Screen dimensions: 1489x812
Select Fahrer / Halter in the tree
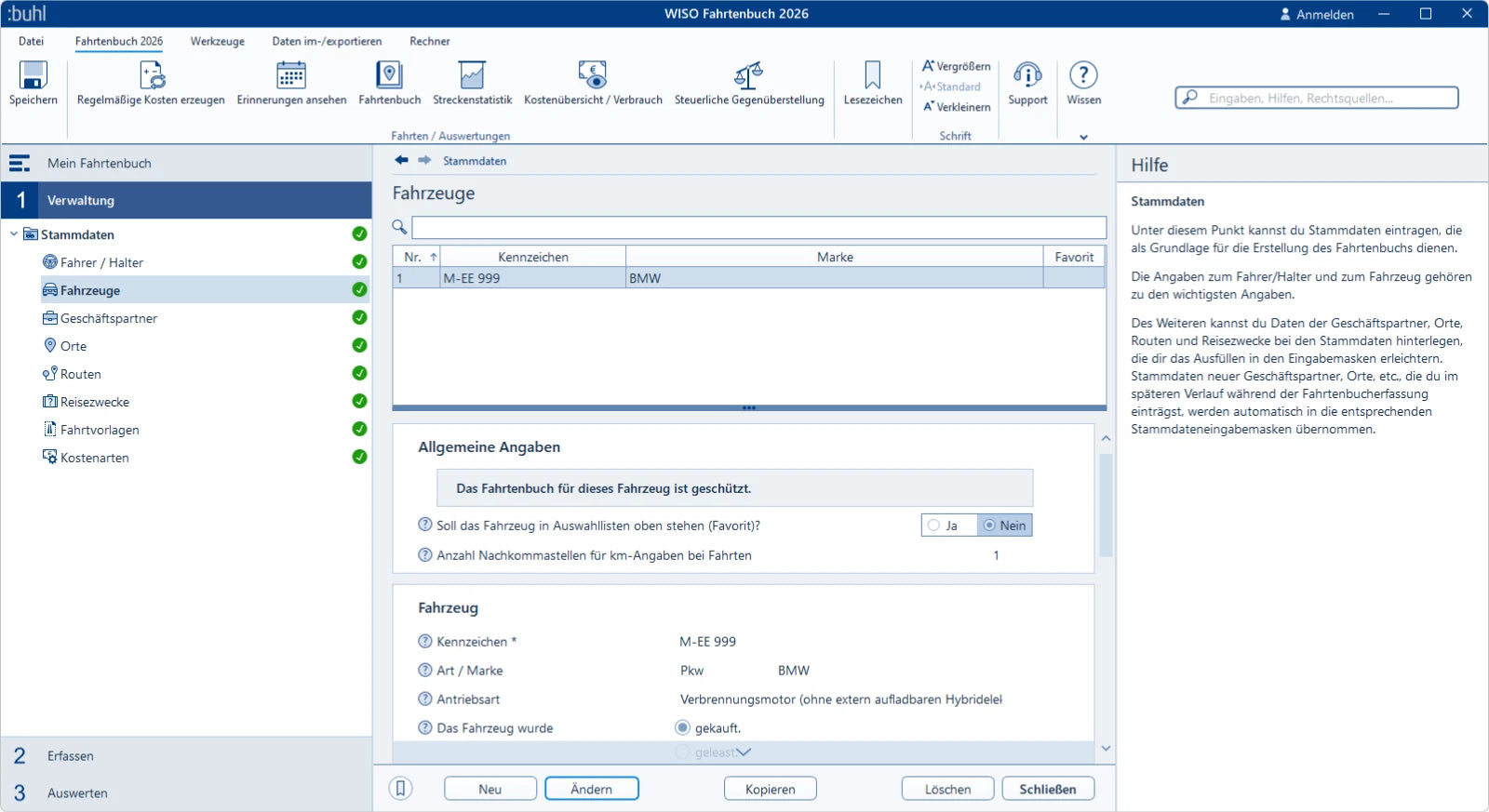click(101, 262)
